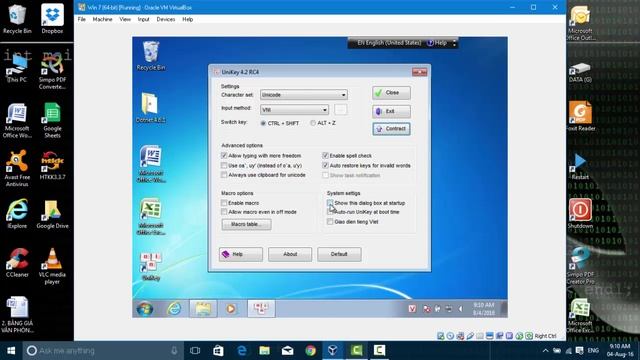Open Foxit Reader desktop icon

tap(580, 117)
